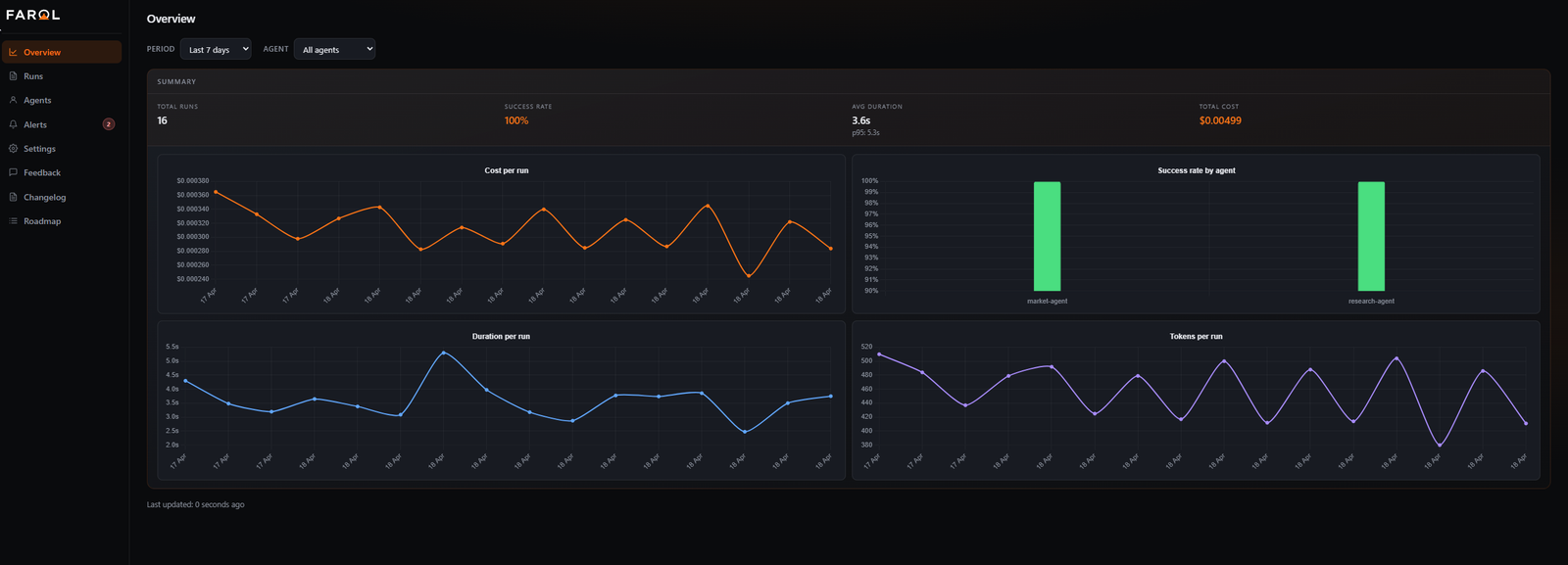Click the Overview chart icon in sidebar
This screenshot has height=565, width=1568.
coord(13,52)
